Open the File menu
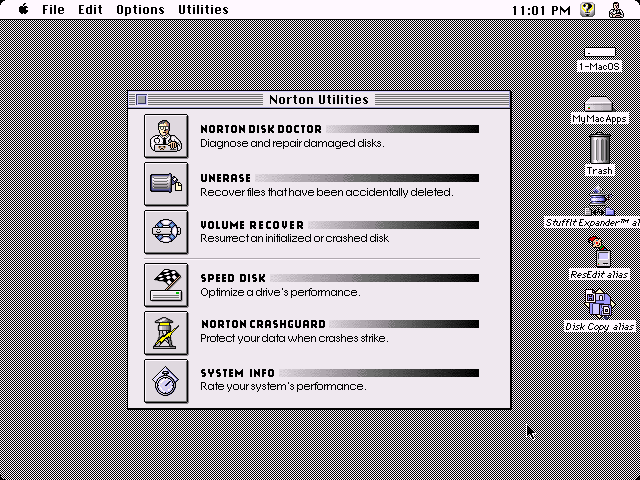Viewport: 640px width, 480px height. point(53,9)
